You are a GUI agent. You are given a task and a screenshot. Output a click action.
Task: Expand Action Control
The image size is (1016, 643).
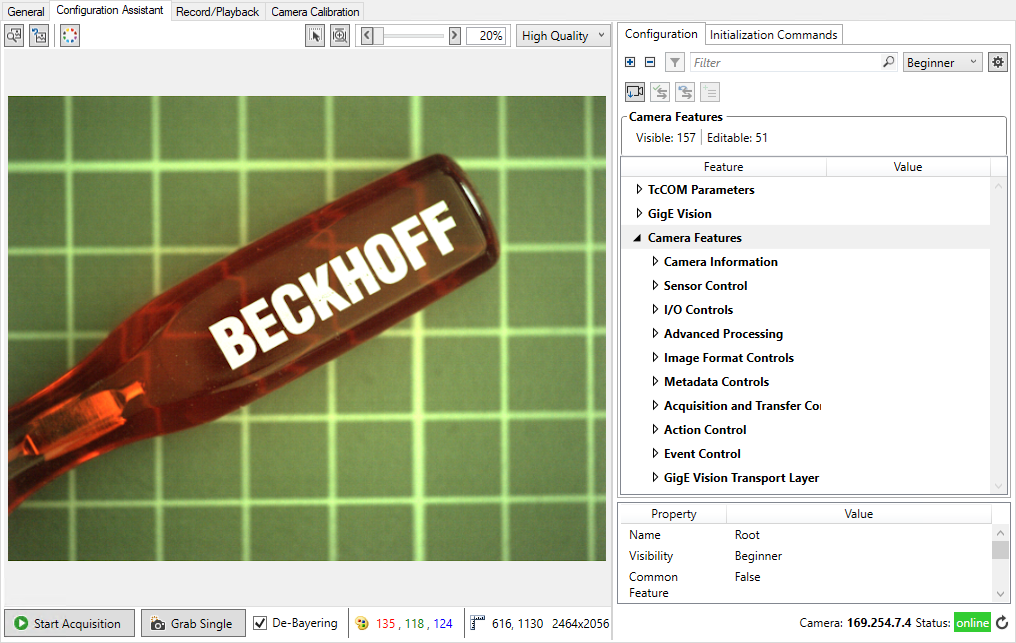[x=655, y=429]
